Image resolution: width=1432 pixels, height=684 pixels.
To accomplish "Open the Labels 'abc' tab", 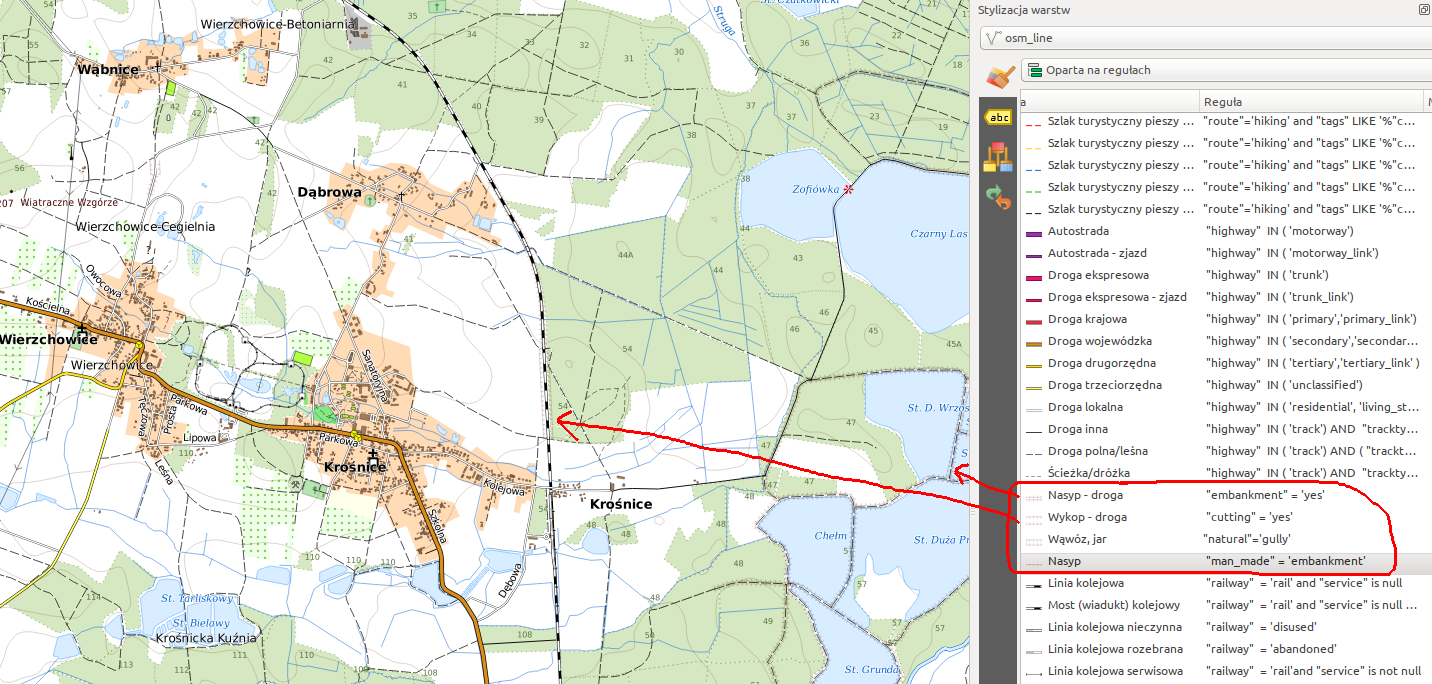I will point(998,118).
